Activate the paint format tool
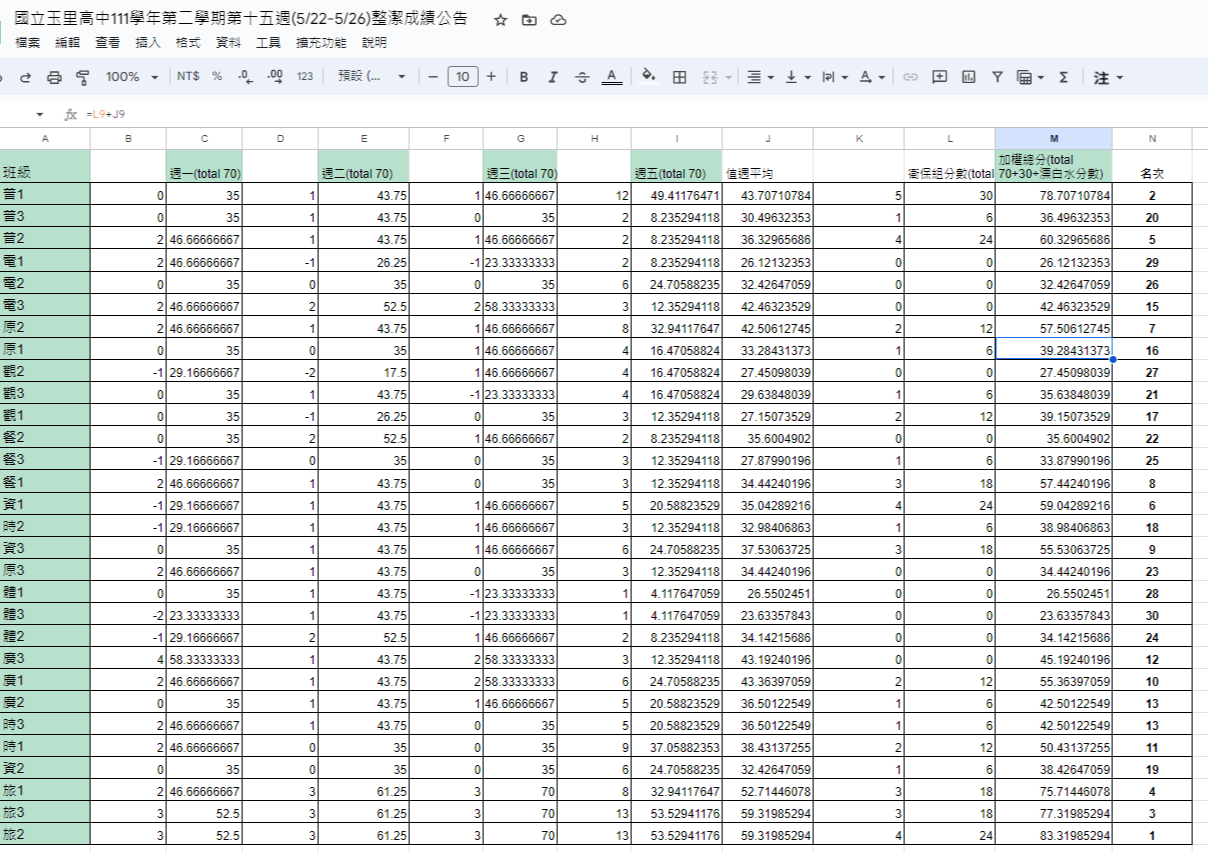 [x=83, y=77]
